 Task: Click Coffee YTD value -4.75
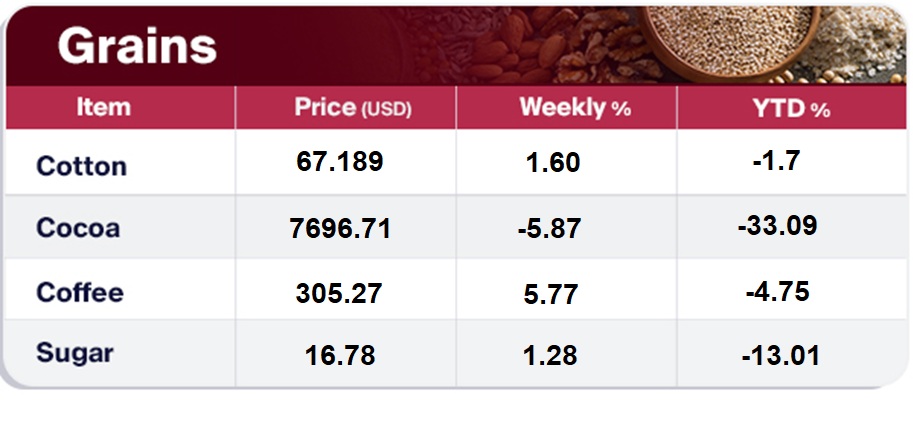tap(777, 292)
